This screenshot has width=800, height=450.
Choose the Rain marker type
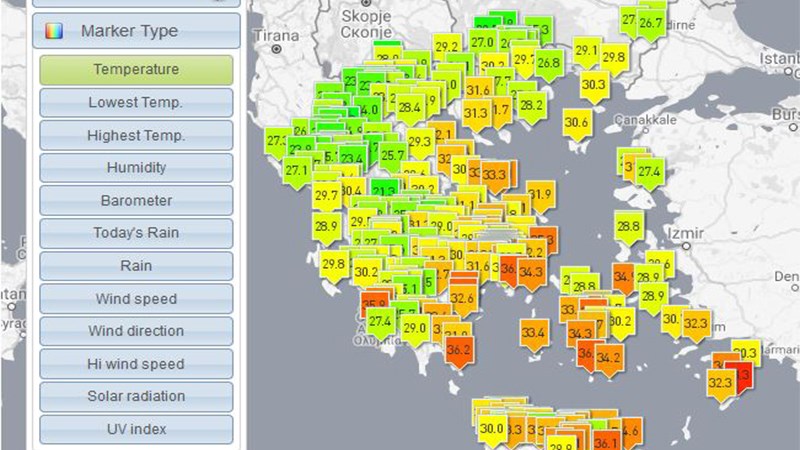(x=136, y=266)
